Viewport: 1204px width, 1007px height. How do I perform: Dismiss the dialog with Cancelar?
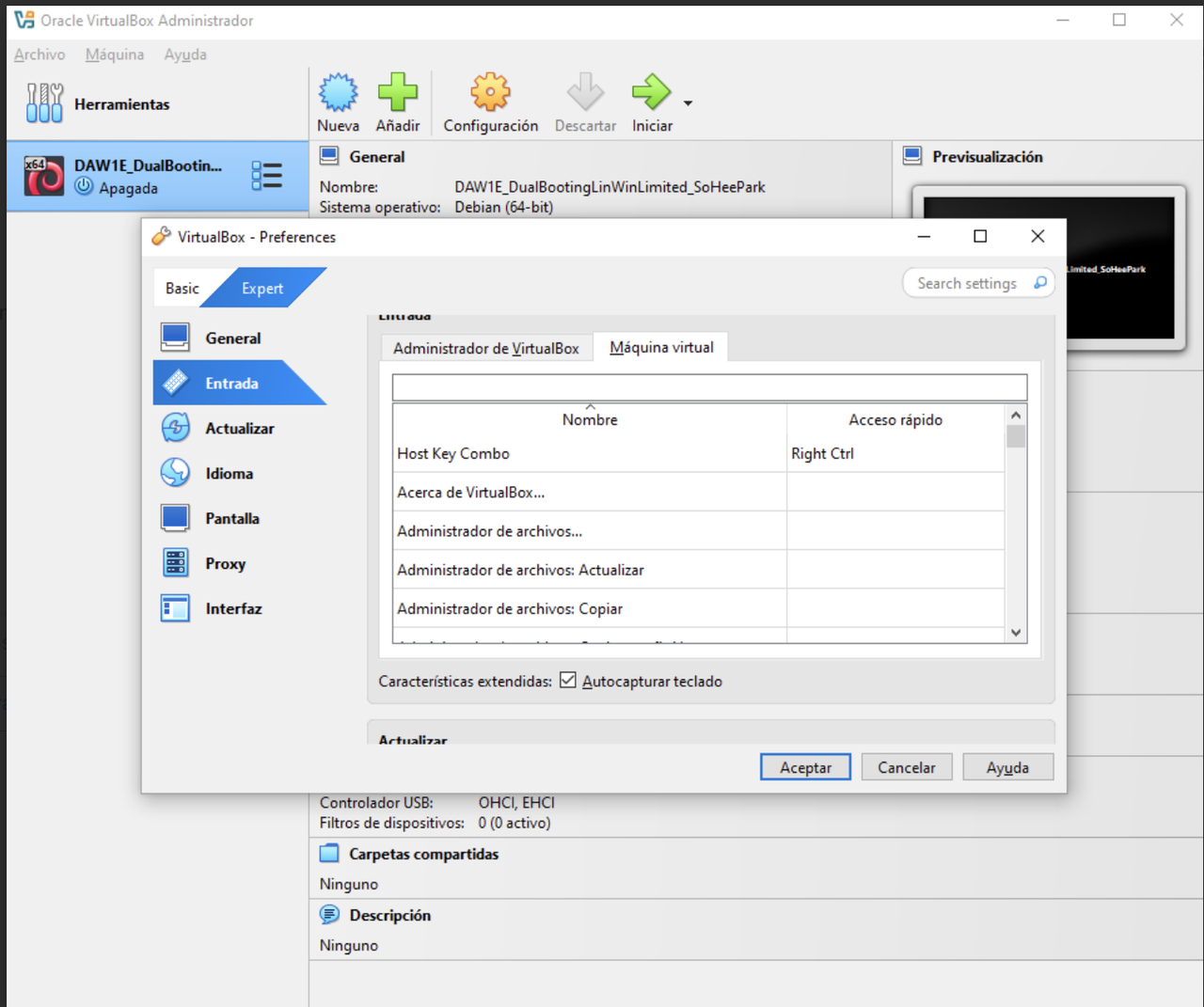906,766
